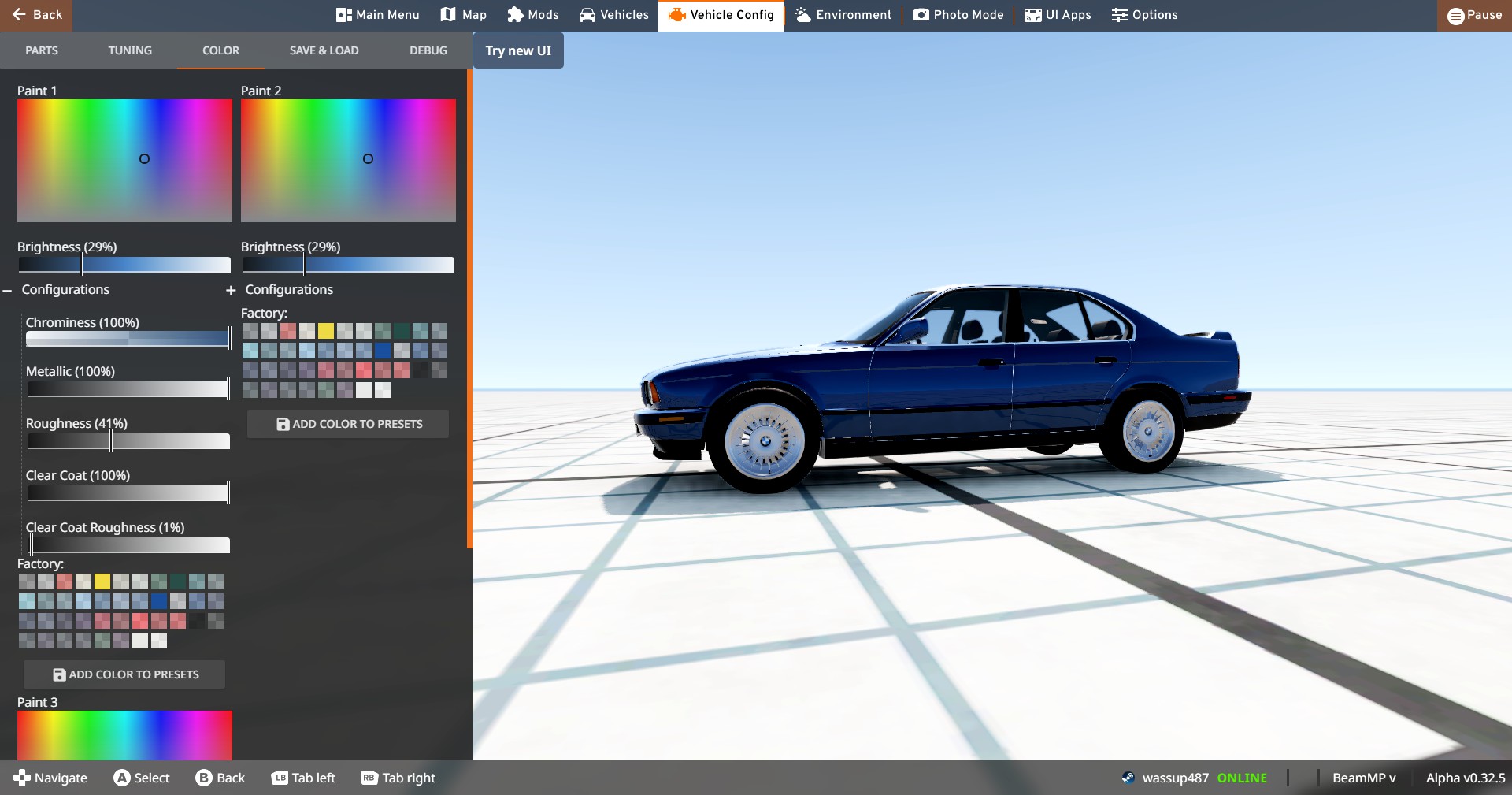Click the Navigate d-pad hint
The width and height of the screenshot is (1512, 795).
(x=50, y=778)
